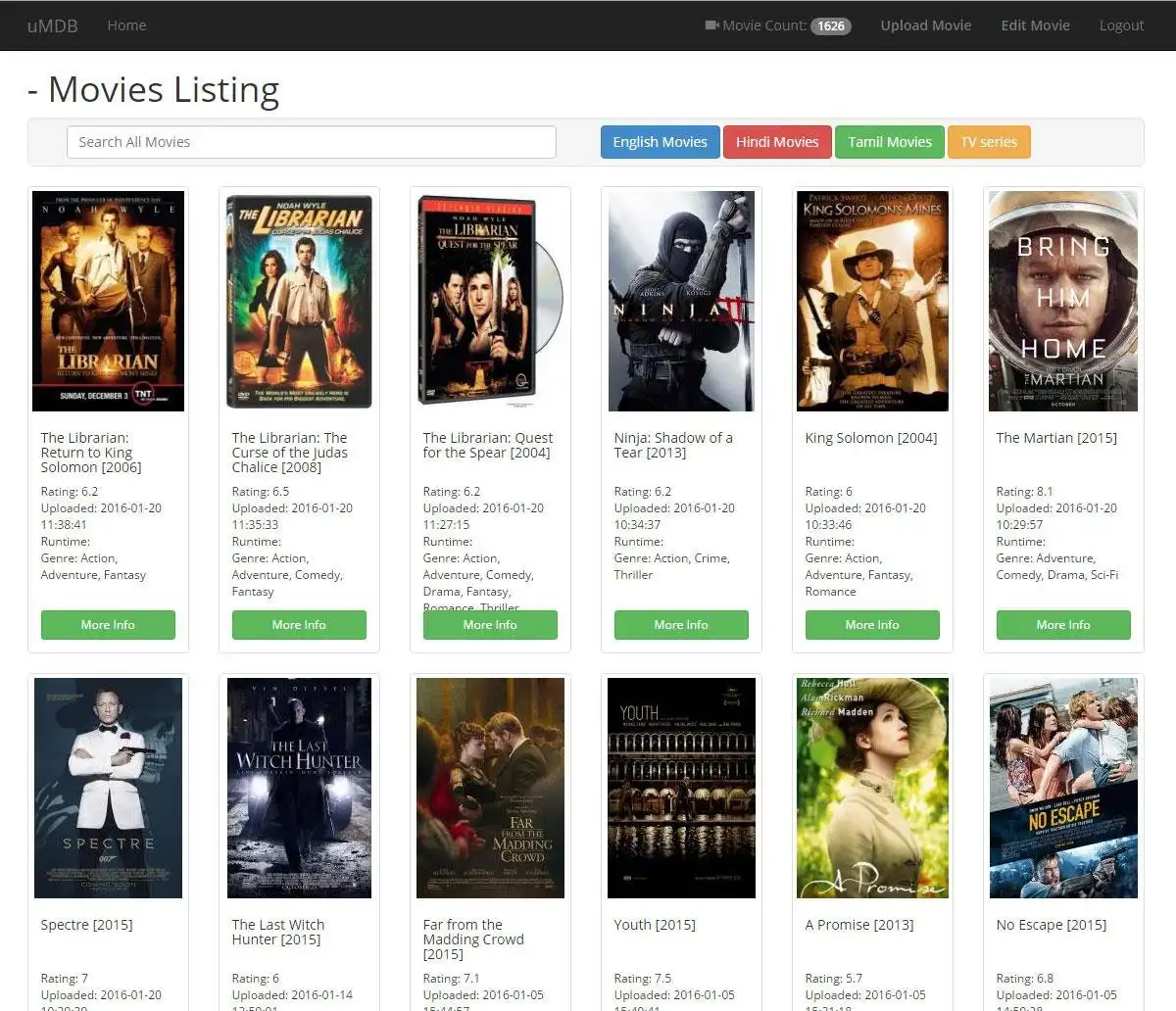Viewport: 1176px width, 1011px height.
Task: Go to the Home page
Action: [x=126, y=25]
